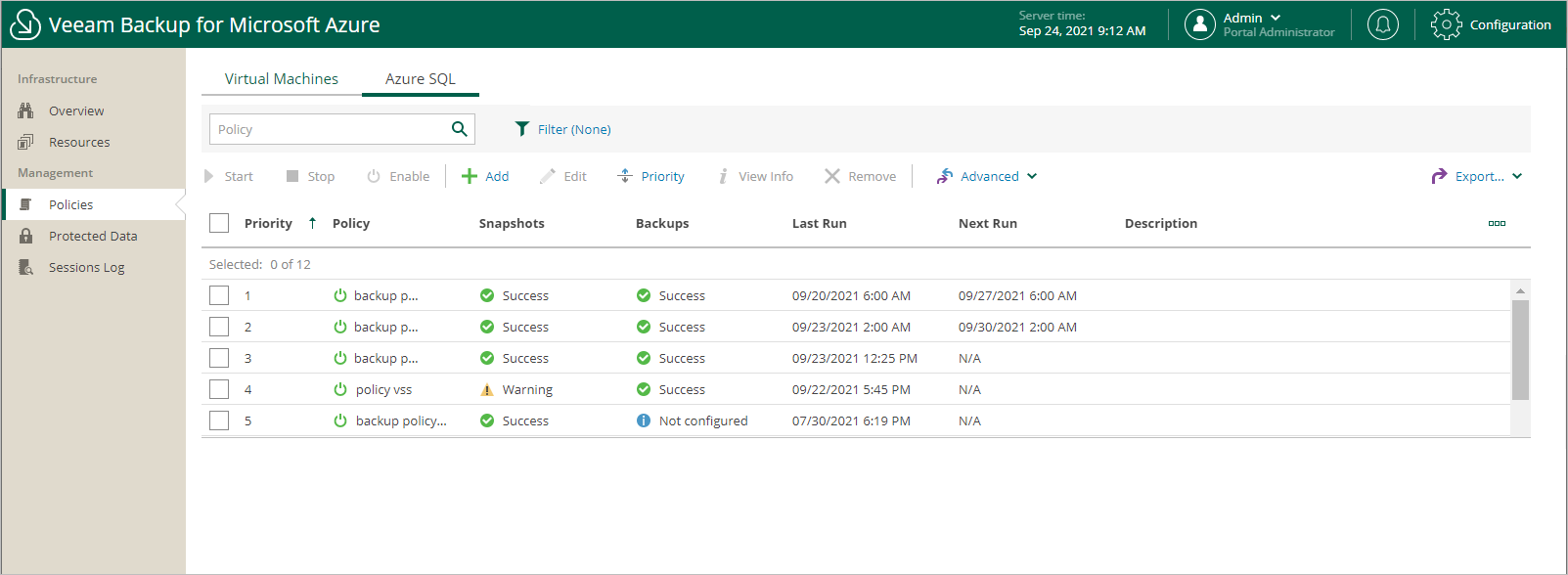This screenshot has width=1568, height=575.
Task: Click the Admin user avatar icon
Action: coord(1200,24)
